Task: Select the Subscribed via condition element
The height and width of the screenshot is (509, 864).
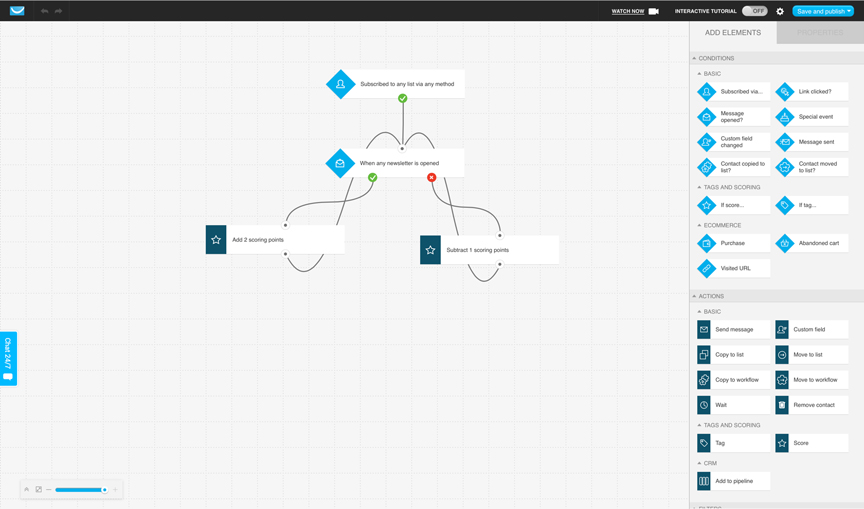Action: pos(733,91)
